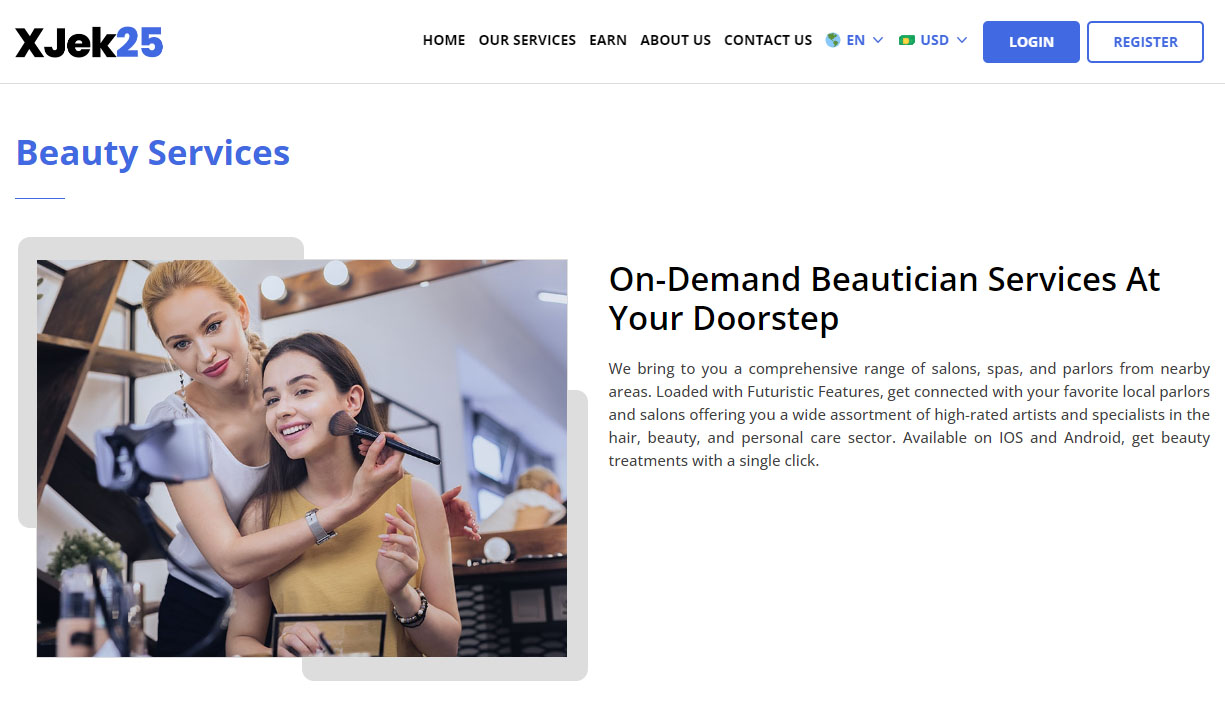1225x722 pixels.
Task: Click the beautician makeup photo
Action: (x=301, y=458)
